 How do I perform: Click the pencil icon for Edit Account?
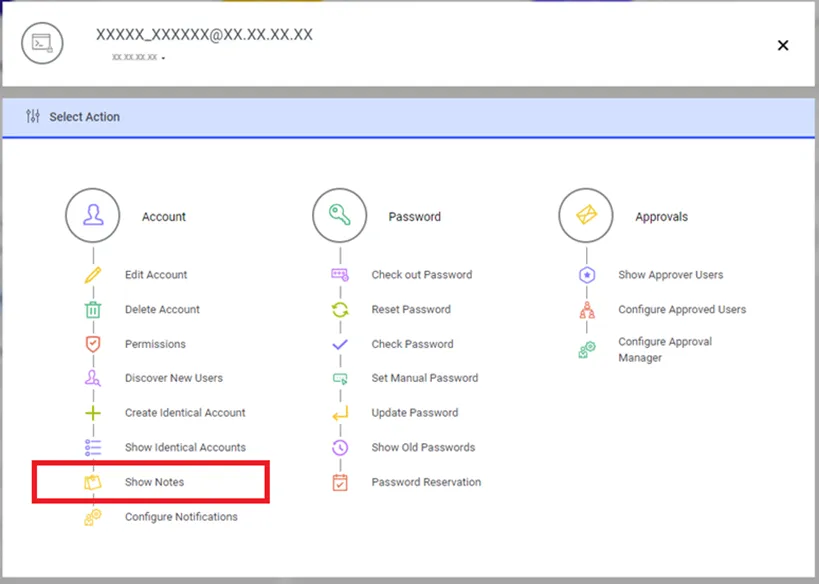click(x=93, y=275)
